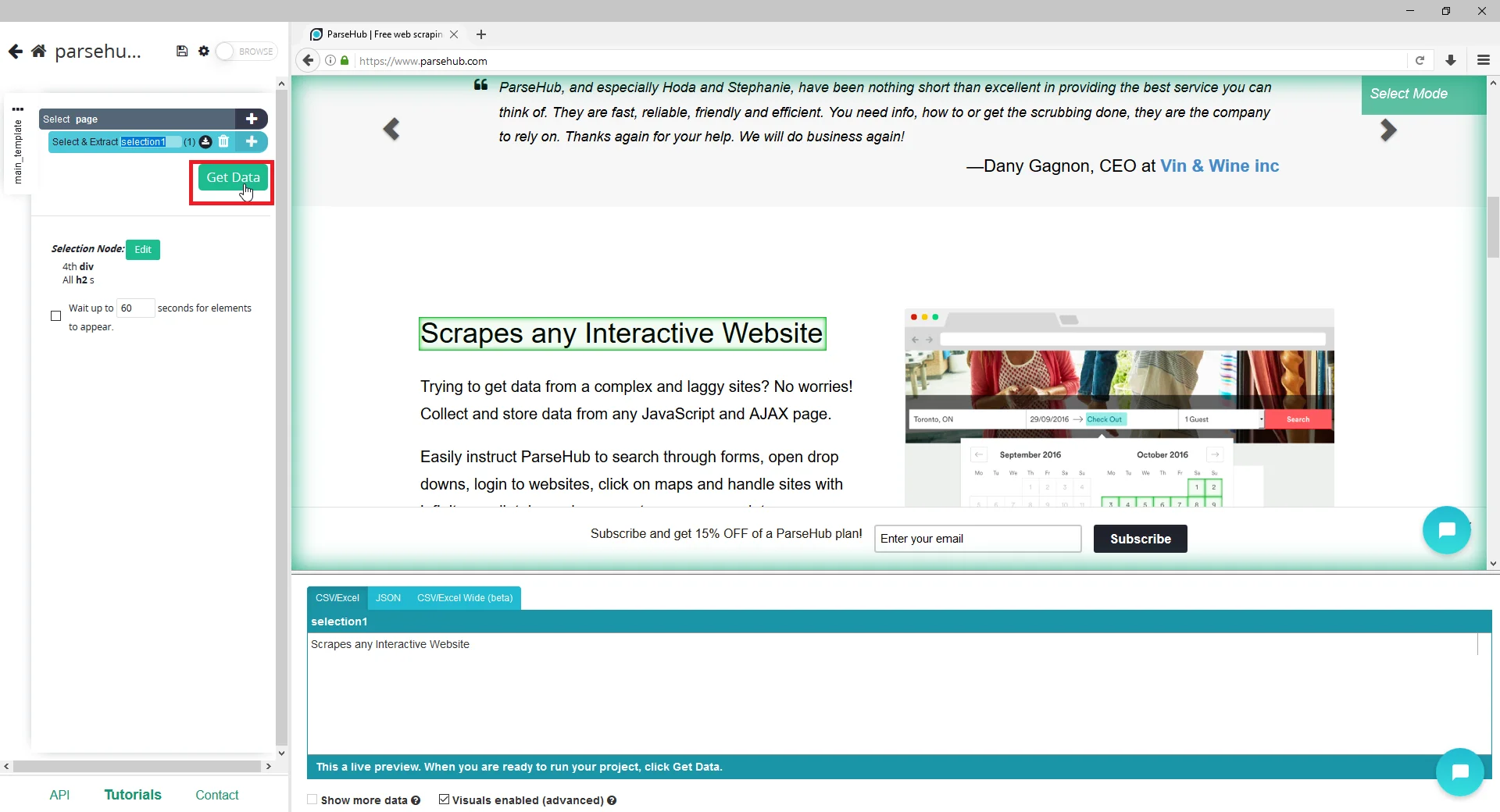Open the Vin & Wine inc link

pyautogui.click(x=1220, y=166)
